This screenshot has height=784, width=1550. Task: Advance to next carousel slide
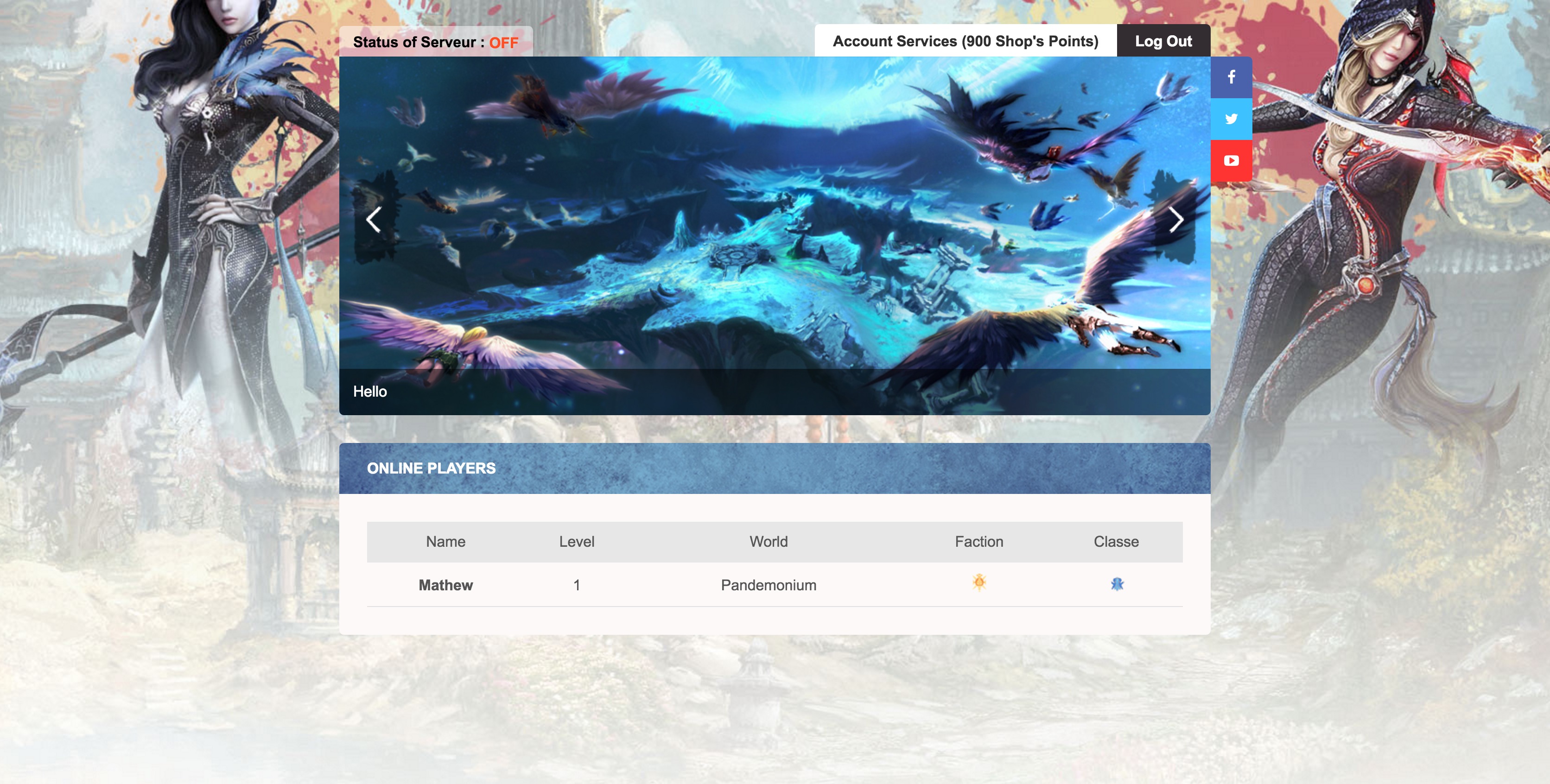(1176, 219)
